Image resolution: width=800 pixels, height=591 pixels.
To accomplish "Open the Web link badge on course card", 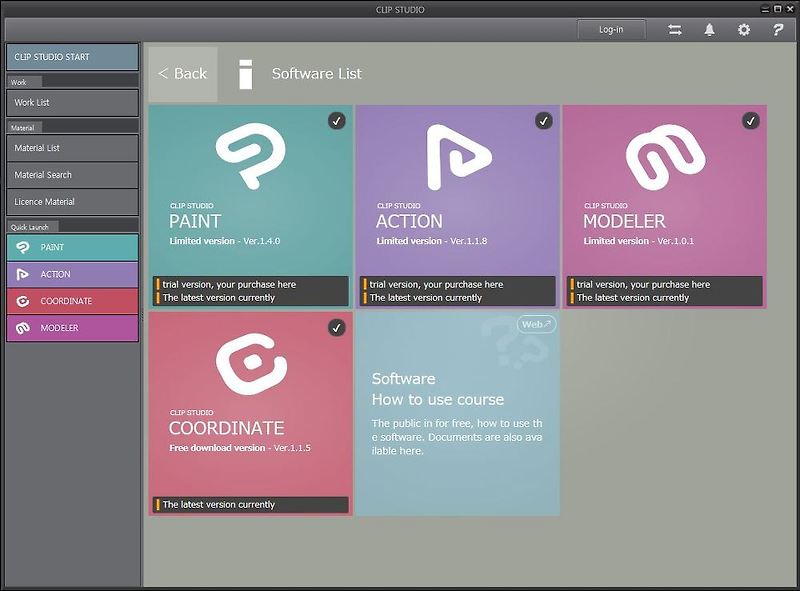I will pyautogui.click(x=536, y=324).
